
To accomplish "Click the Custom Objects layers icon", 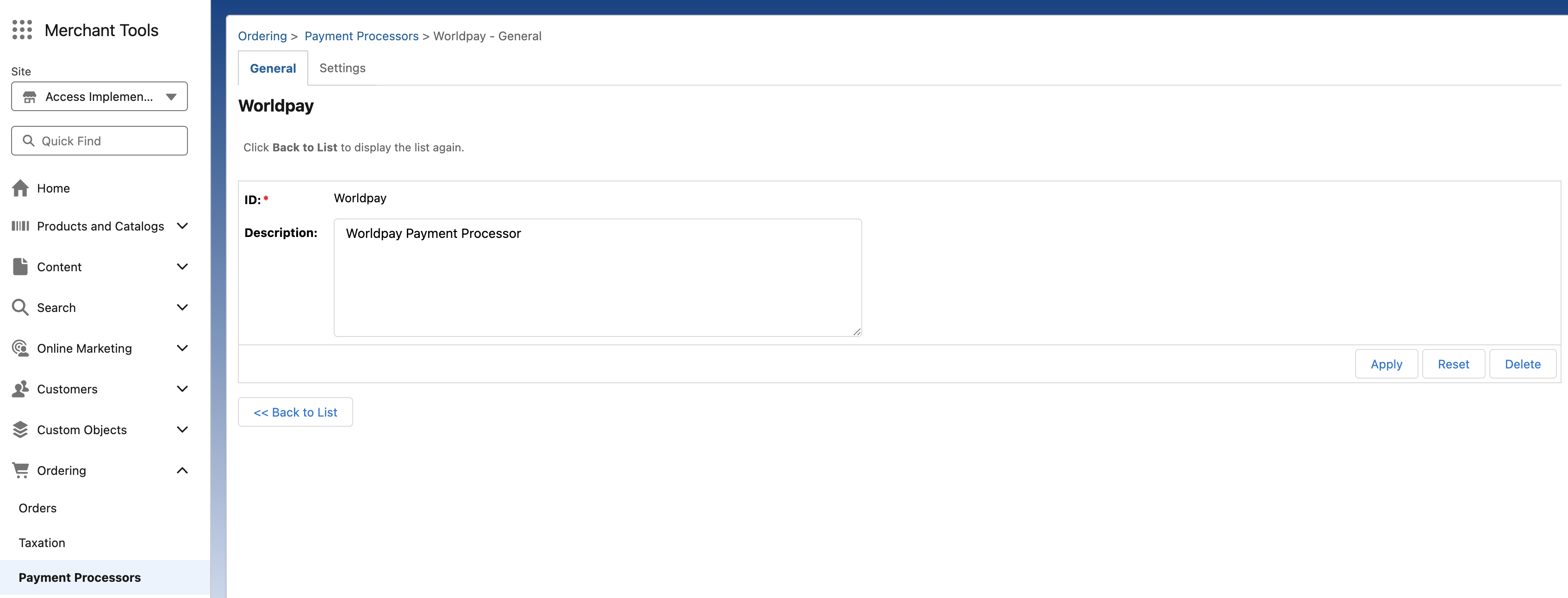I will (20, 430).
